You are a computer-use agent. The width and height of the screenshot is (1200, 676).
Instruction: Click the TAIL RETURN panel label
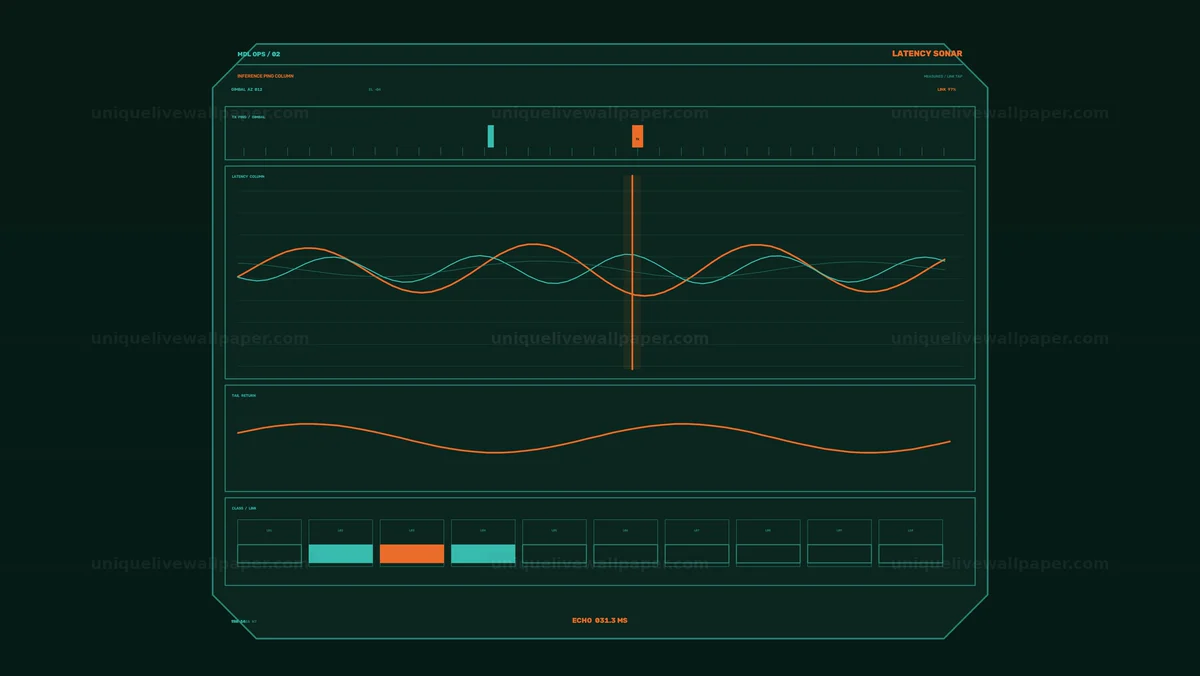(244, 396)
